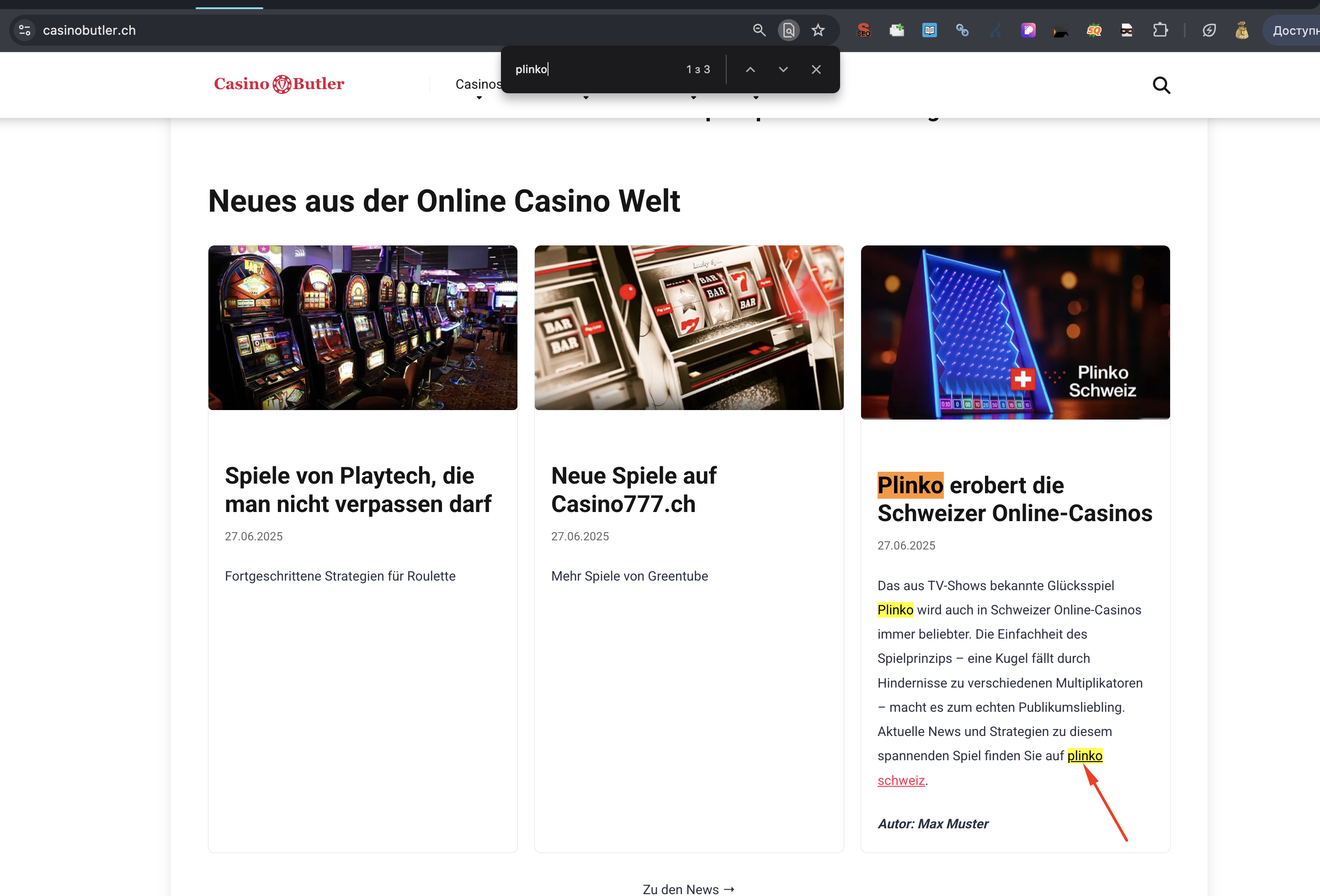Click the Plinko article date 27.06.2025
This screenshot has width=1320, height=896.
[x=906, y=545]
